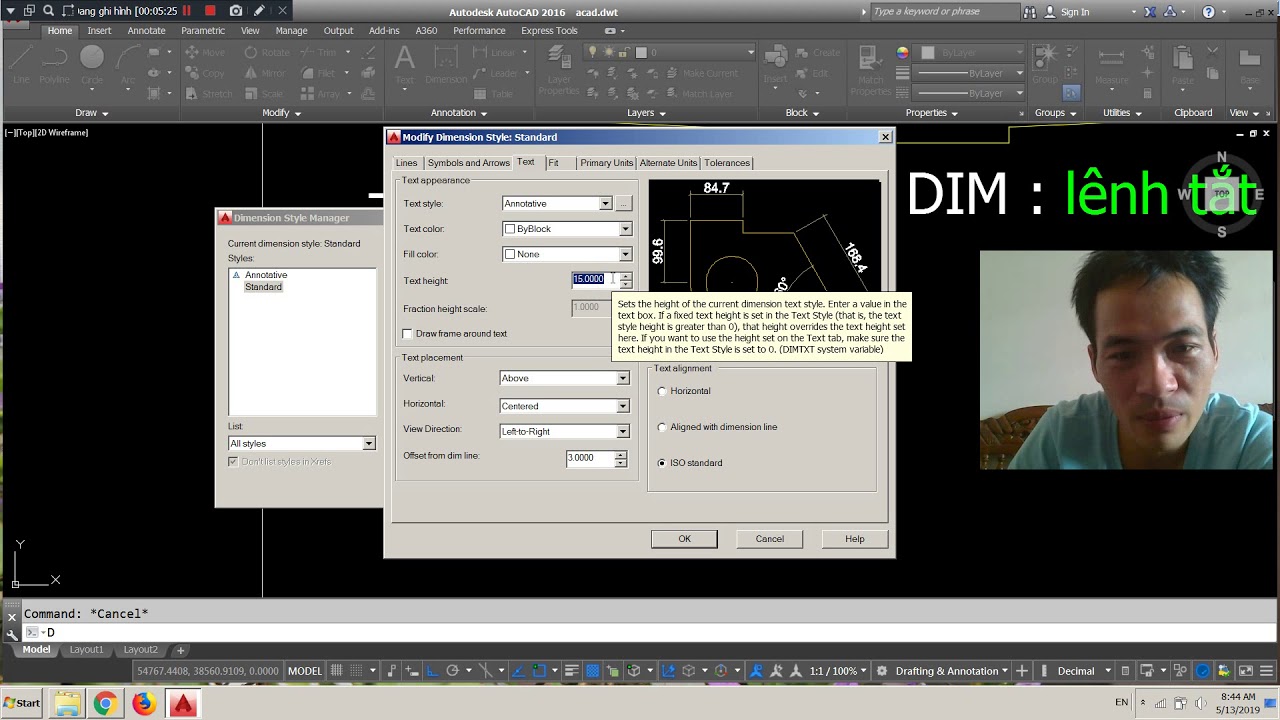Select the Arc drawing tool
The height and width of the screenshot is (720, 1280).
pyautogui.click(x=127, y=65)
